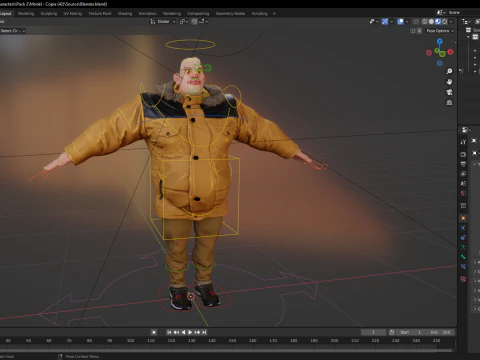The image size is (480, 360).
Task: Open the overlays options dropdown arrow
Action: click(407, 22)
